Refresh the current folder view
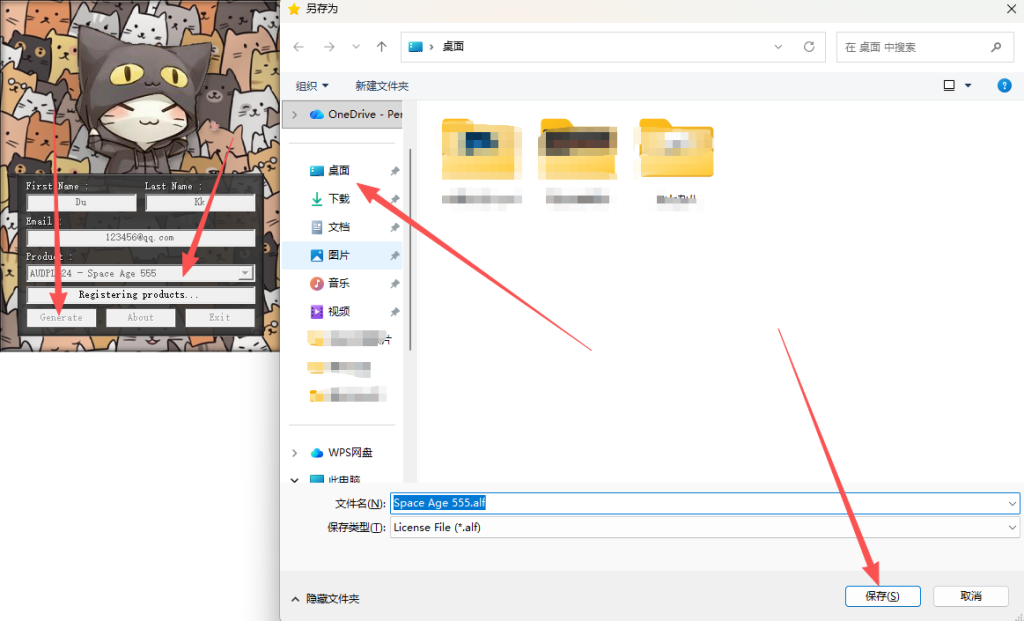This screenshot has height=621, width=1024. (809, 46)
